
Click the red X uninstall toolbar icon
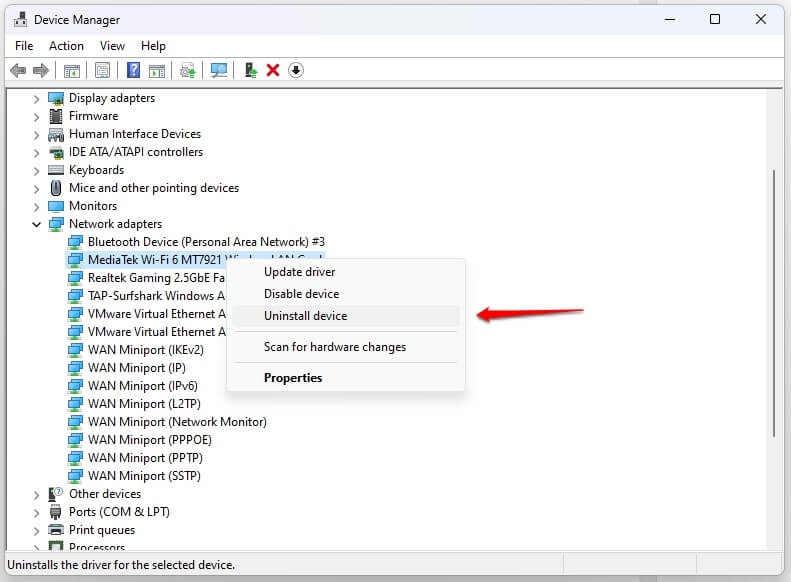tap(273, 70)
